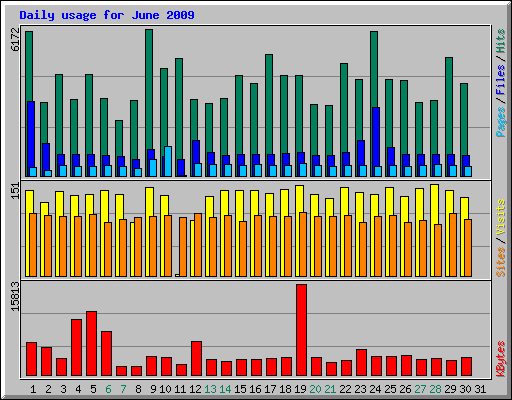
Task: Click the blue files bar for day 1
Action: click(x=31, y=134)
